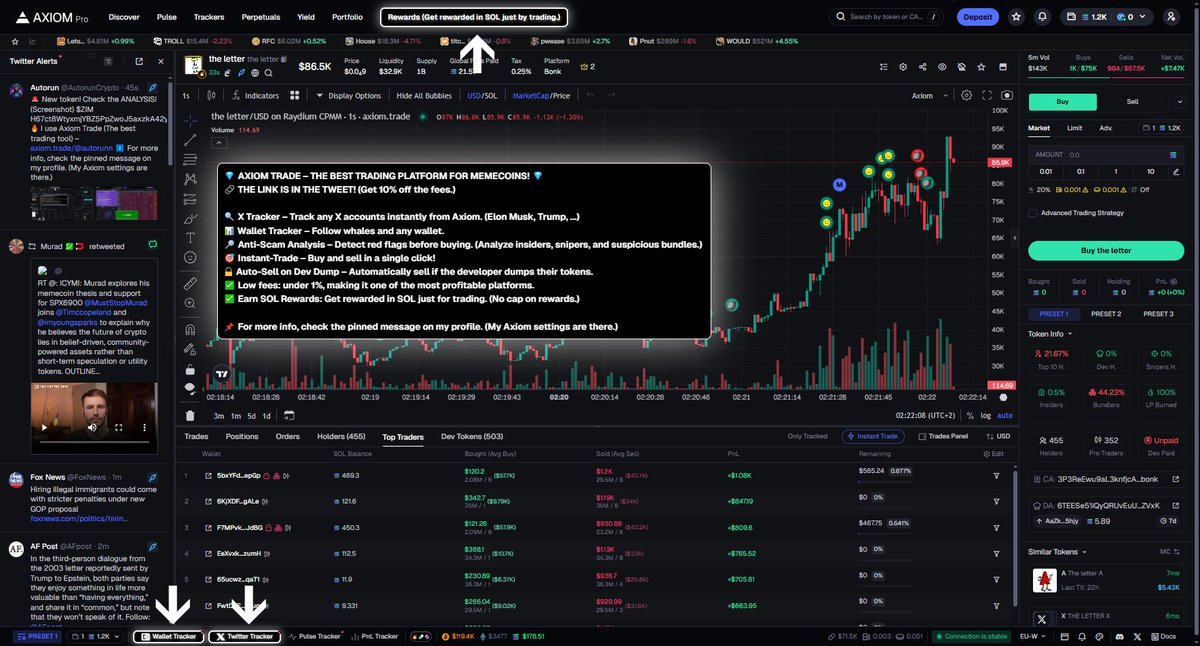Open the emoji sticker tool
Screen dimensions: 1200x646
tap(190, 257)
